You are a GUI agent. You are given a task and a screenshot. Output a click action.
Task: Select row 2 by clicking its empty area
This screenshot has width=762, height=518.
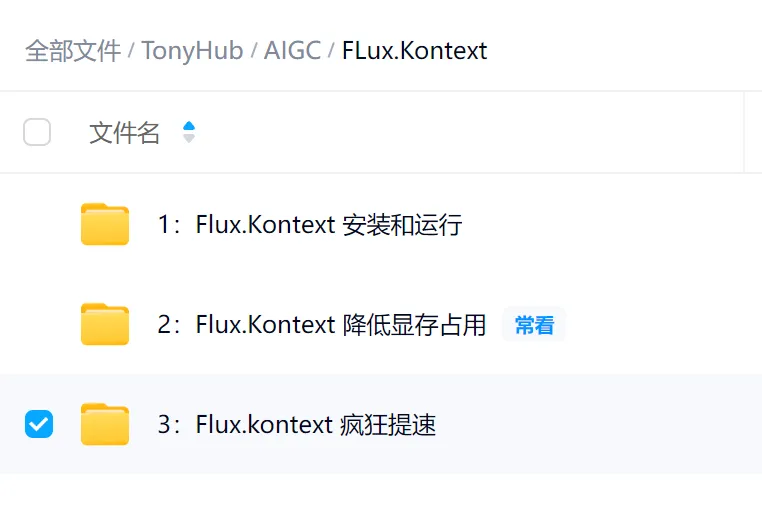pos(663,324)
